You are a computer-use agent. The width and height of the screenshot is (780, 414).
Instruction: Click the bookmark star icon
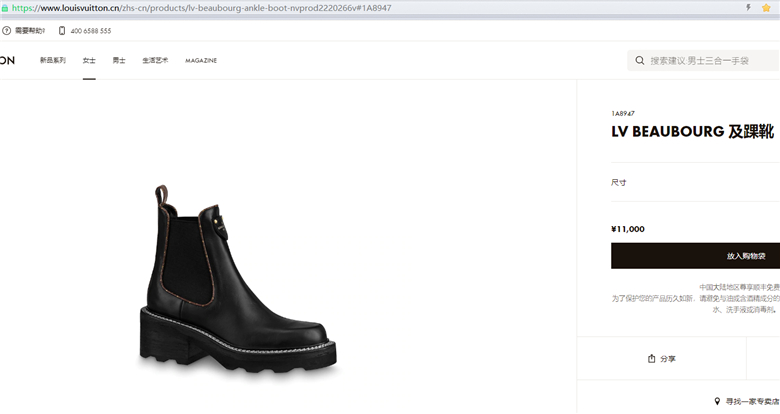766,7
